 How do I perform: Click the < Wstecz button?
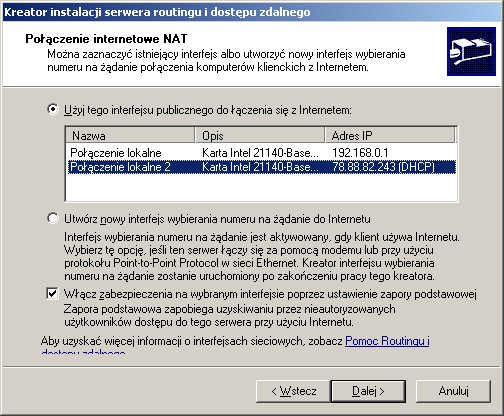(x=293, y=391)
